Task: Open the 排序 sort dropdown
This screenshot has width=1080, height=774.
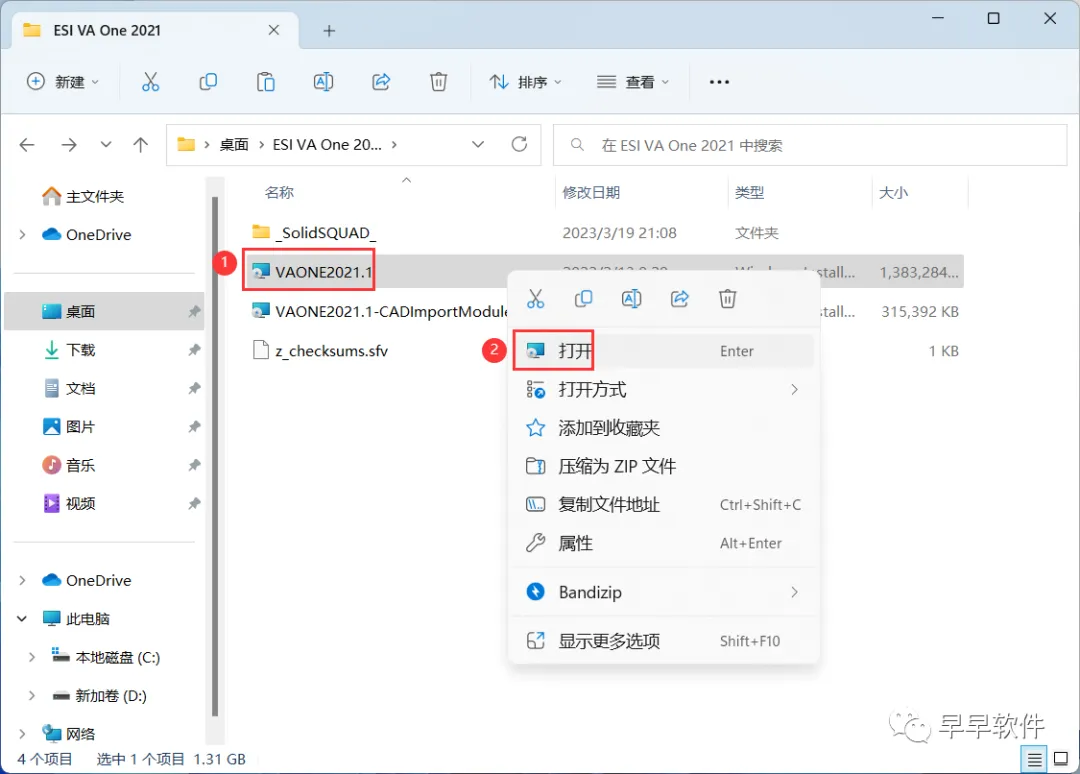Action: (x=526, y=82)
